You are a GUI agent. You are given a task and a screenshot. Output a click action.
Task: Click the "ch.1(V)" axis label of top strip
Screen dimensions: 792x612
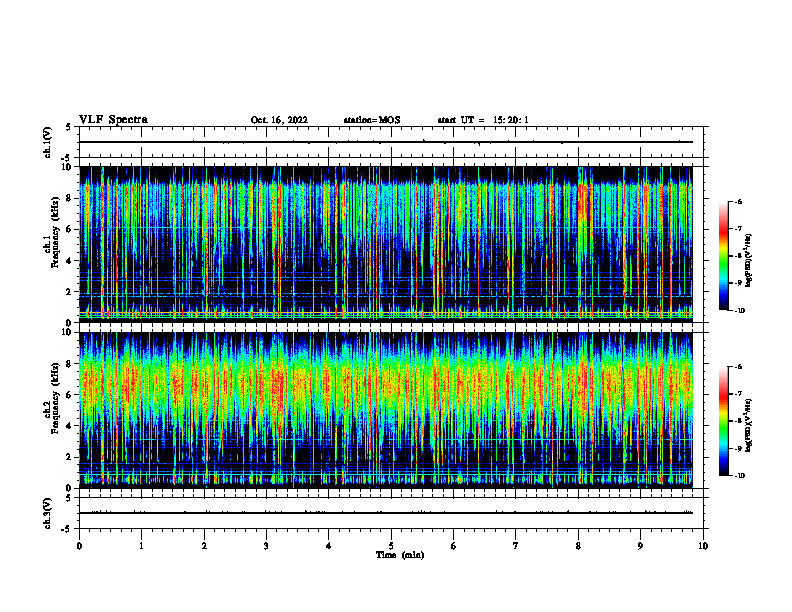click(48, 142)
